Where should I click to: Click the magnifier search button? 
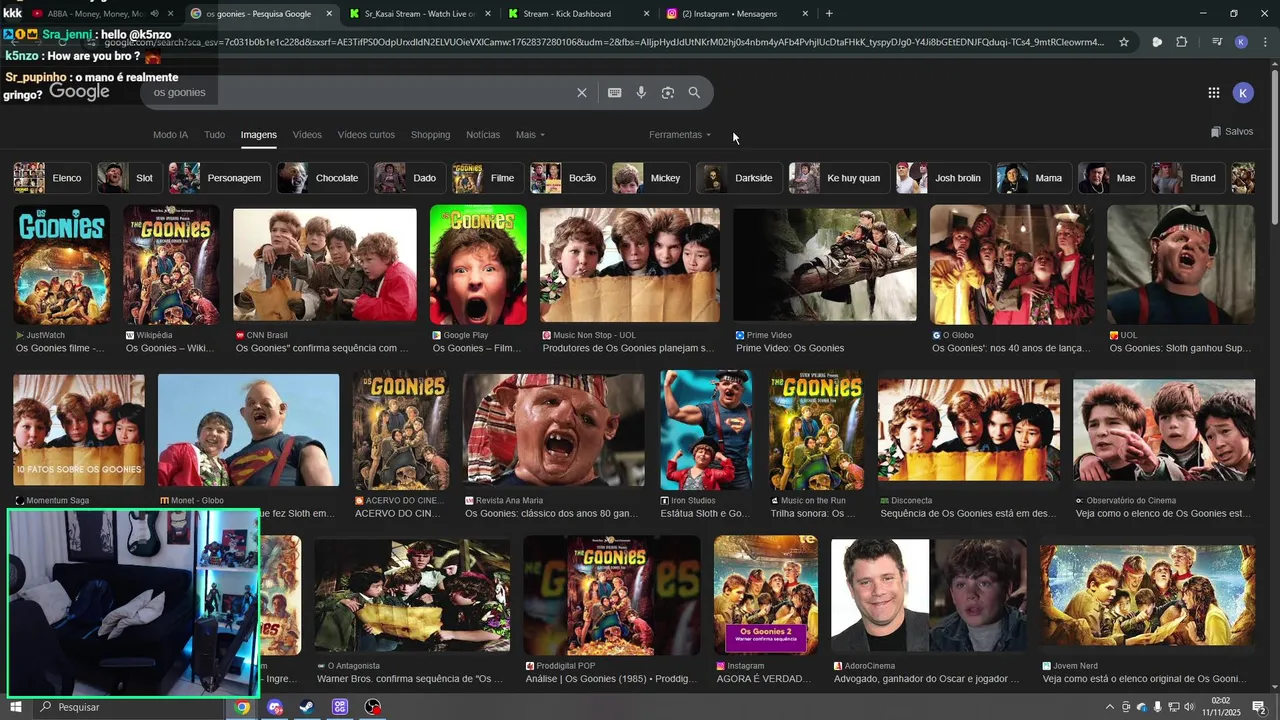(x=694, y=92)
